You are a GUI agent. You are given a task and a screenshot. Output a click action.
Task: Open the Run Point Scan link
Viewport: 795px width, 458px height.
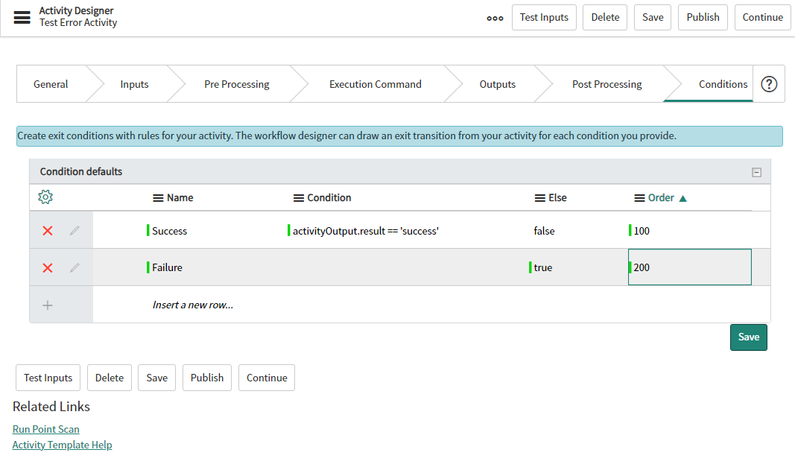pyautogui.click(x=46, y=429)
